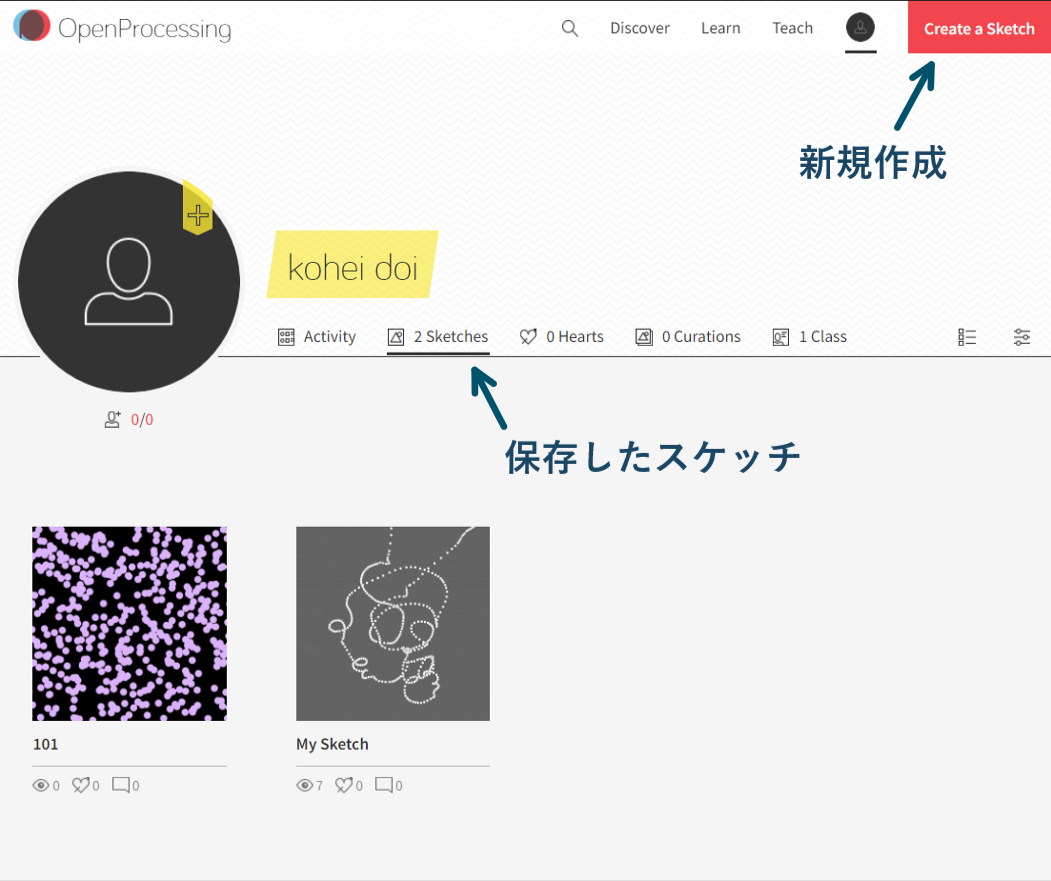The width and height of the screenshot is (1051, 881).
Task: Click the view count 7 on My Sketch
Action: coord(320,786)
